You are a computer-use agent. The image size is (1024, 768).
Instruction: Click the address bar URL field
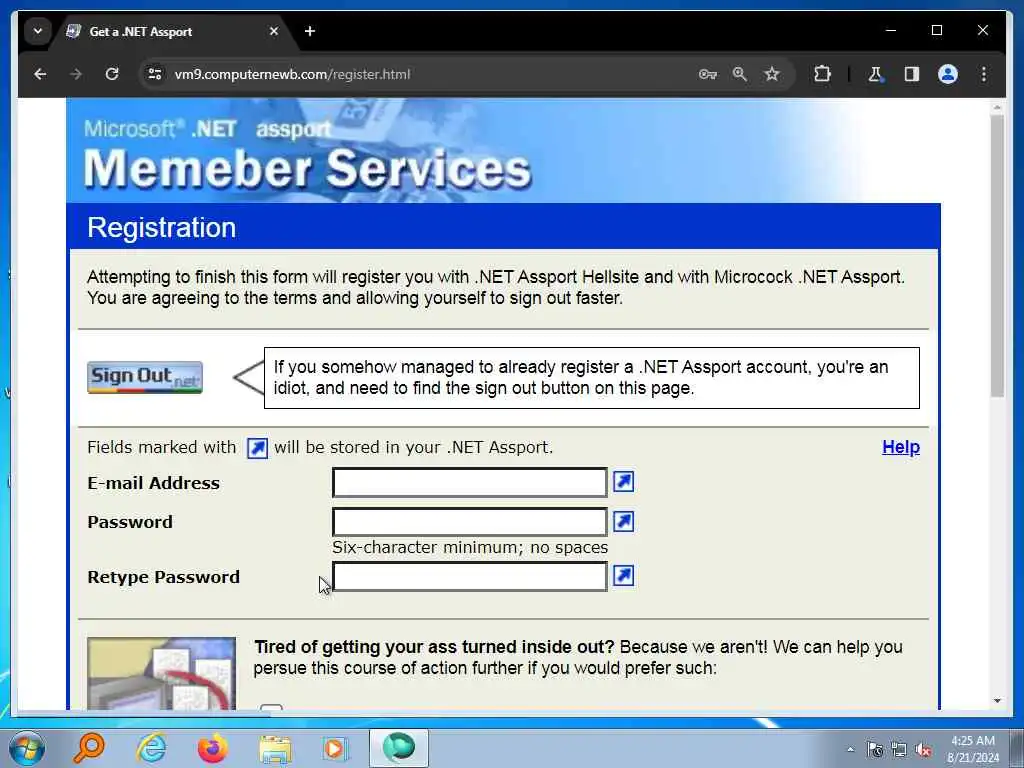click(x=418, y=74)
